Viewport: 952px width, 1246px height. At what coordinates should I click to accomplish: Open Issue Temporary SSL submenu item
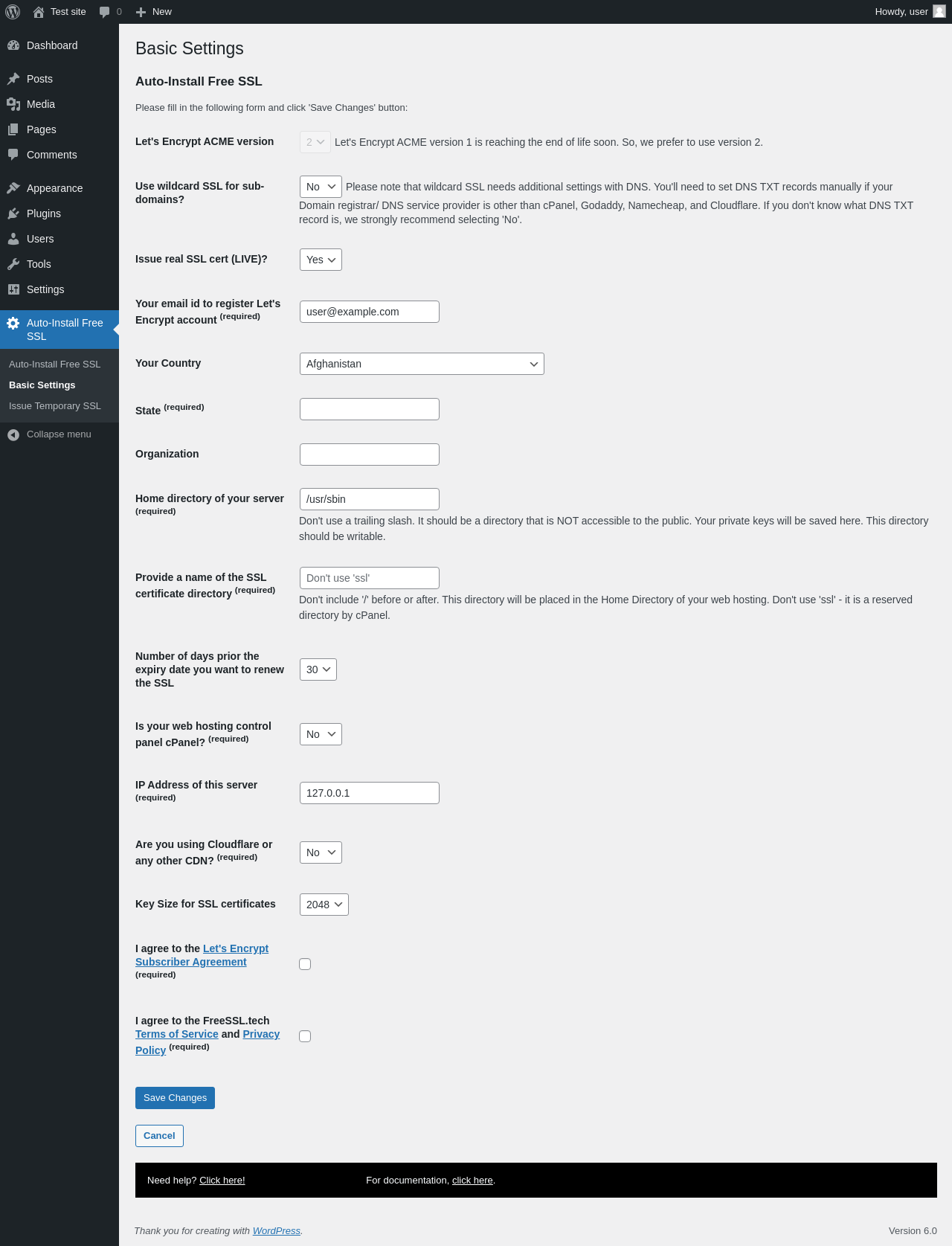(x=55, y=406)
